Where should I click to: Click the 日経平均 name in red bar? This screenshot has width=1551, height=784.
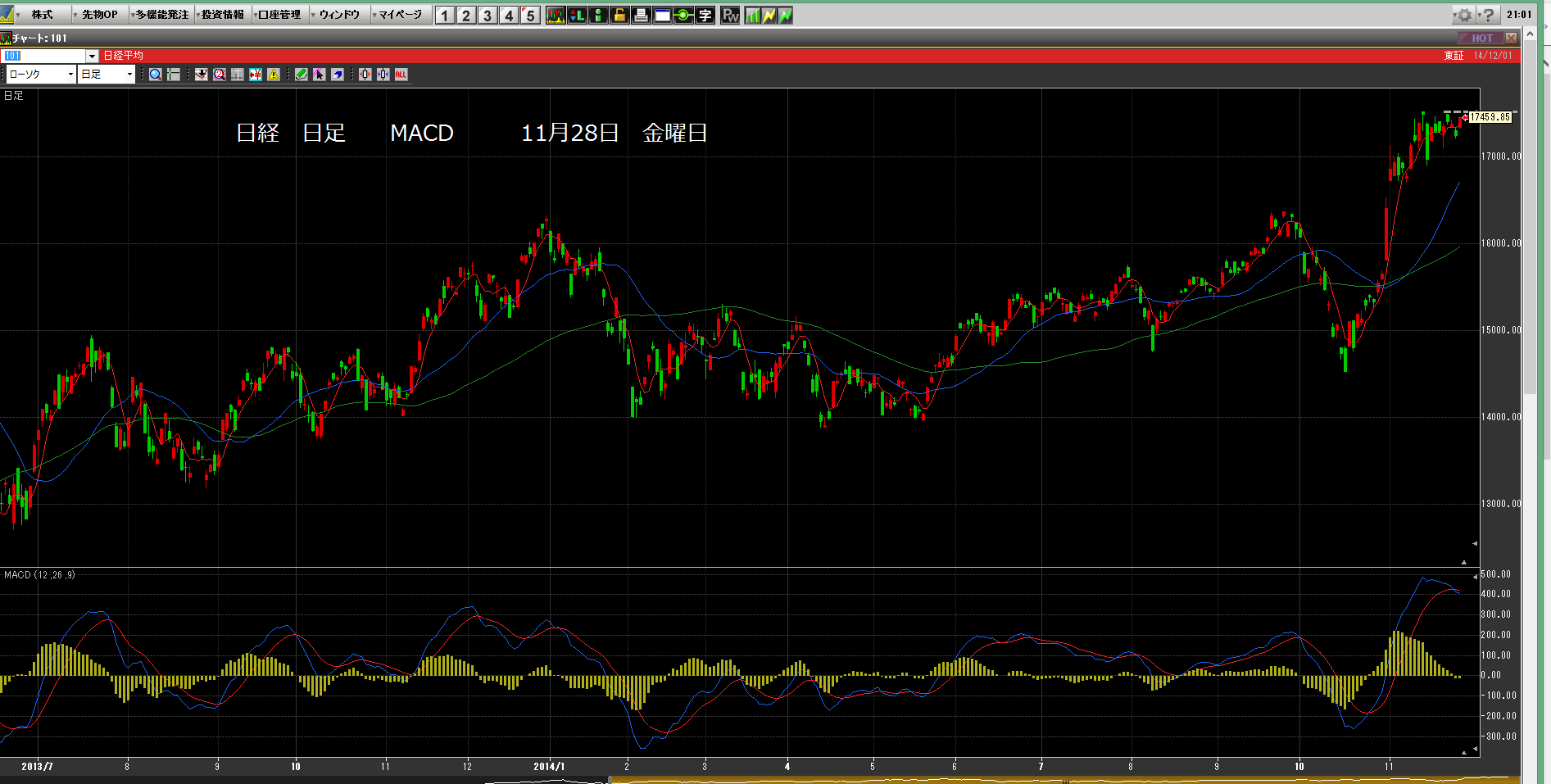point(123,56)
